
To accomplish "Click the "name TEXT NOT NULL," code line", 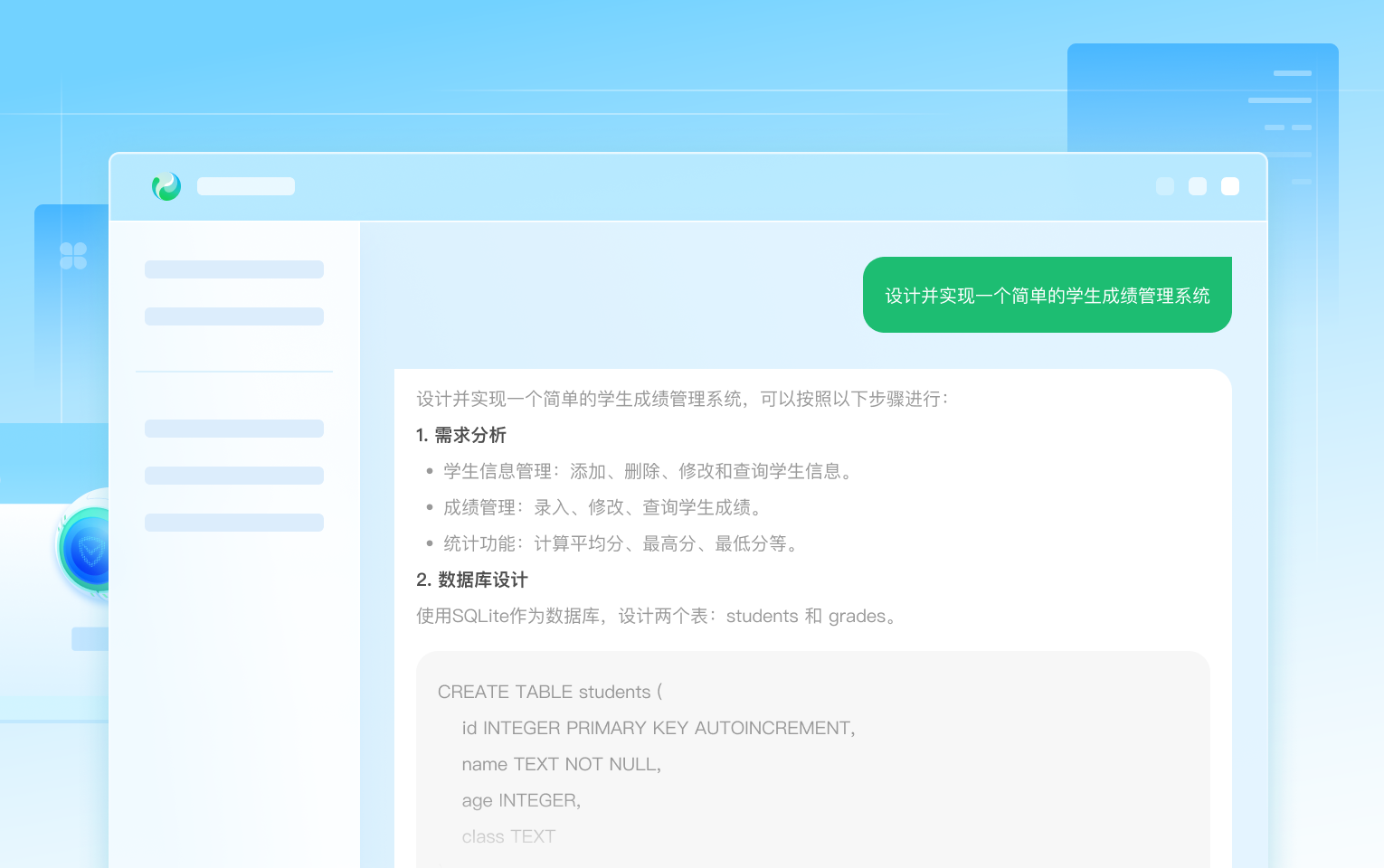I will (562, 764).
